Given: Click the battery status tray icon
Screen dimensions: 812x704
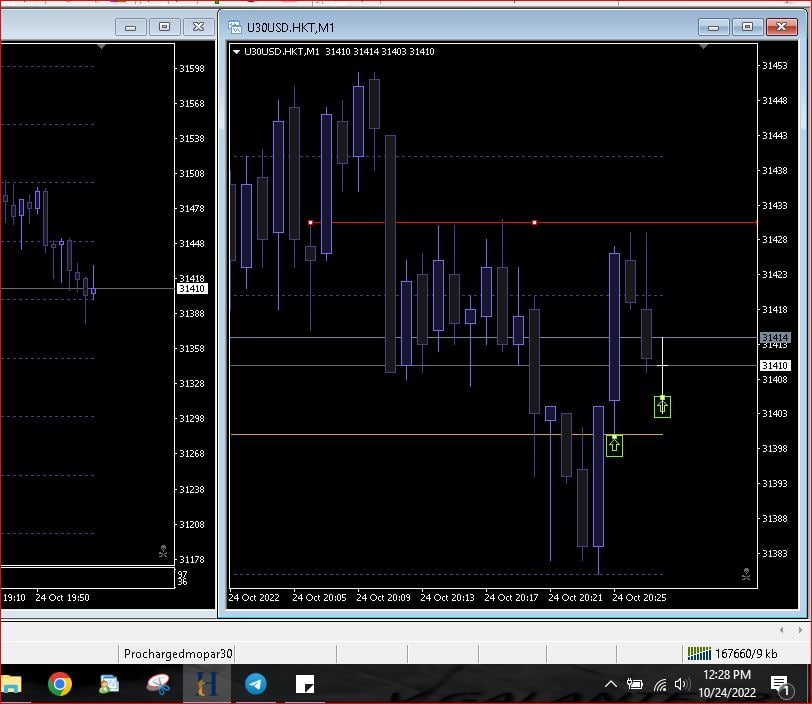Looking at the screenshot, I should [635, 684].
